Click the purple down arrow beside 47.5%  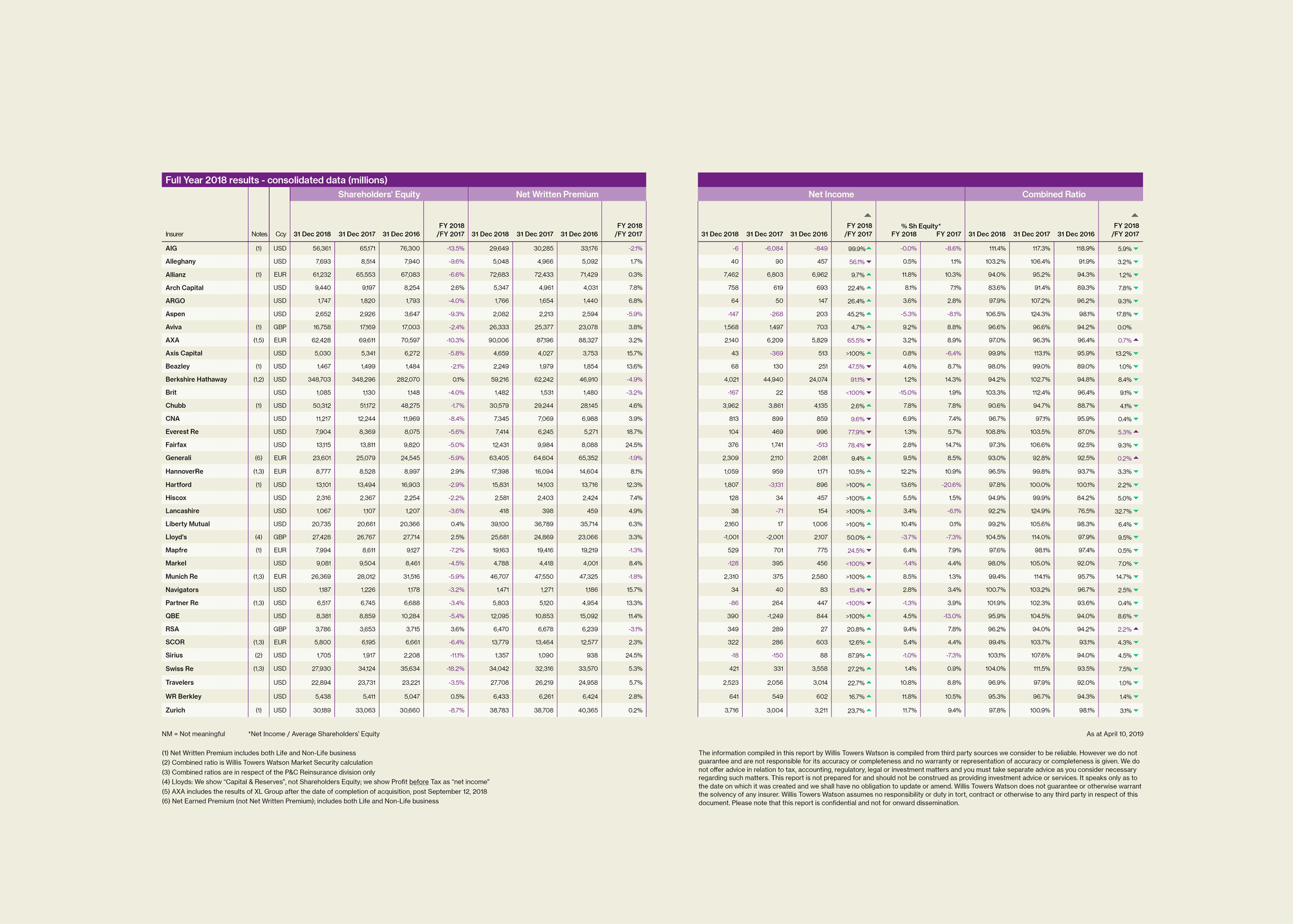point(869,367)
